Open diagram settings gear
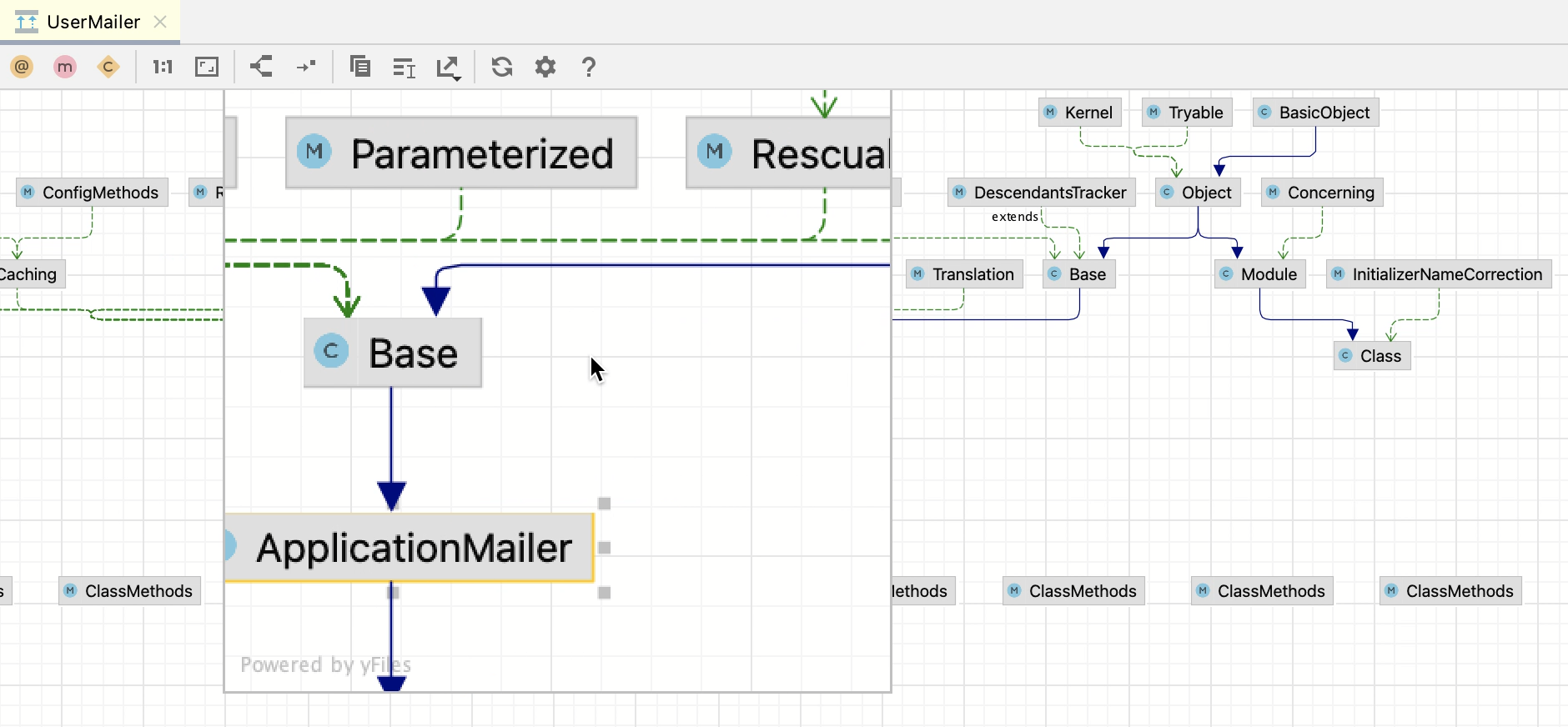Viewport: 1568px width, 727px height. (545, 67)
